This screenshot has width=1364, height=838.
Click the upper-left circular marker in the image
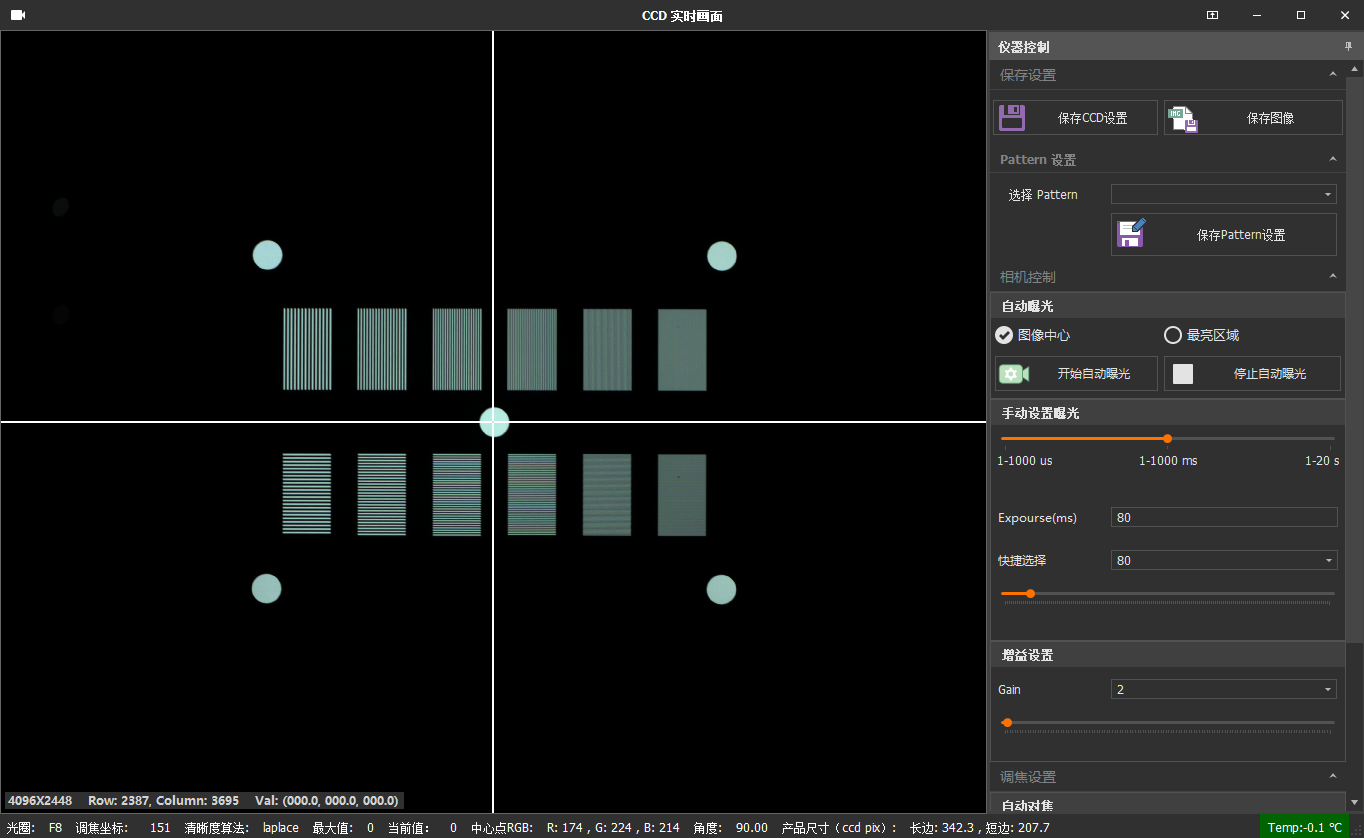(x=267, y=255)
